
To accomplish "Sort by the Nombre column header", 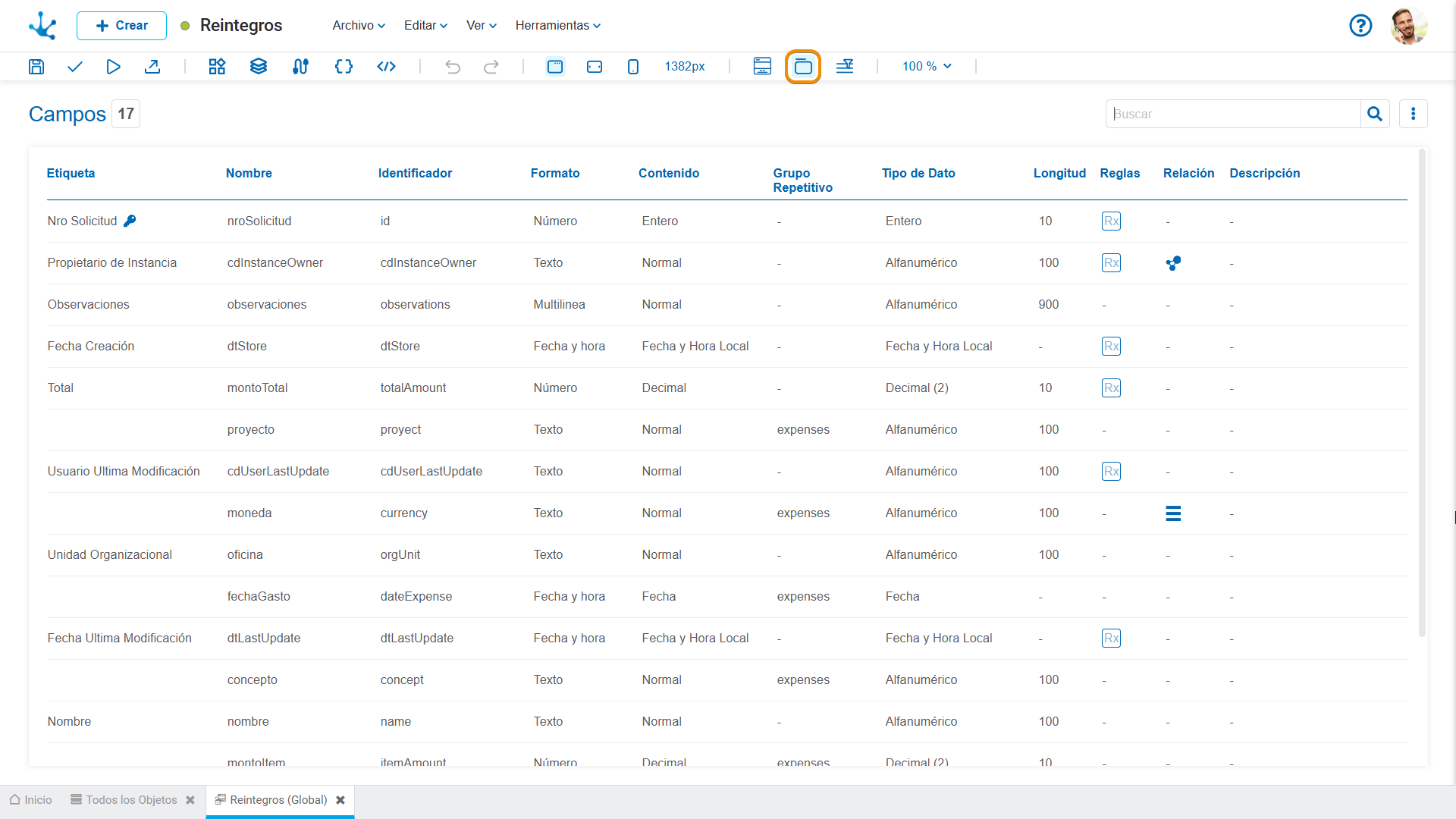I will point(249,173).
